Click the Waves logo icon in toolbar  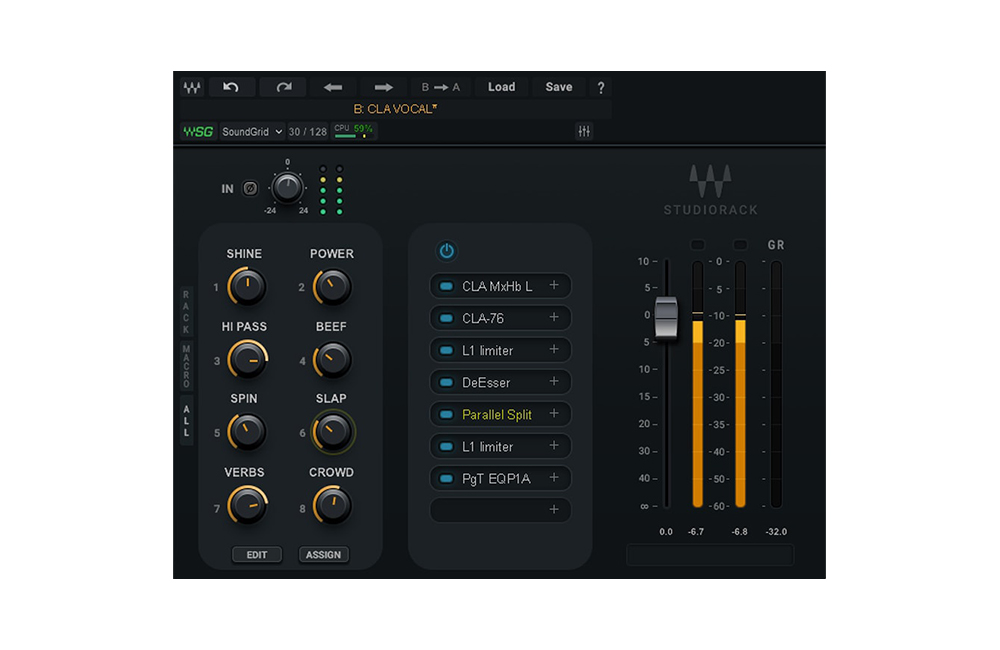click(x=191, y=87)
